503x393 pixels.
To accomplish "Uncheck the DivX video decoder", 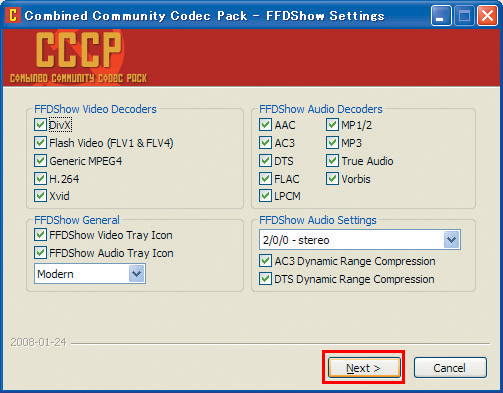I will 40,125.
